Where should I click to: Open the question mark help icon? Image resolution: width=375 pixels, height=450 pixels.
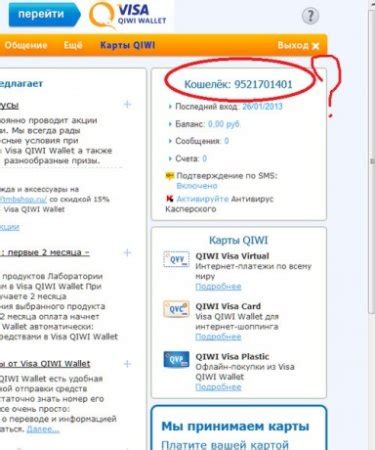(x=310, y=15)
